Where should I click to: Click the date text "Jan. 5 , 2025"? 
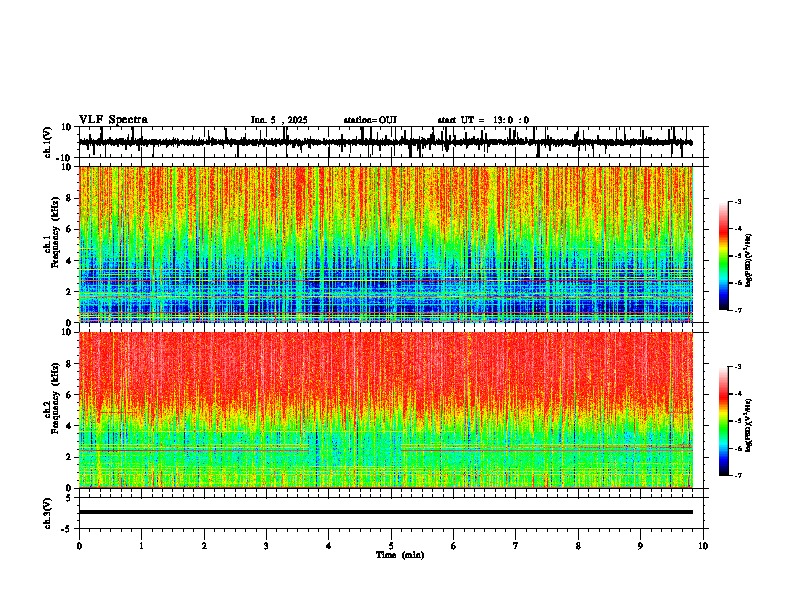(x=279, y=120)
